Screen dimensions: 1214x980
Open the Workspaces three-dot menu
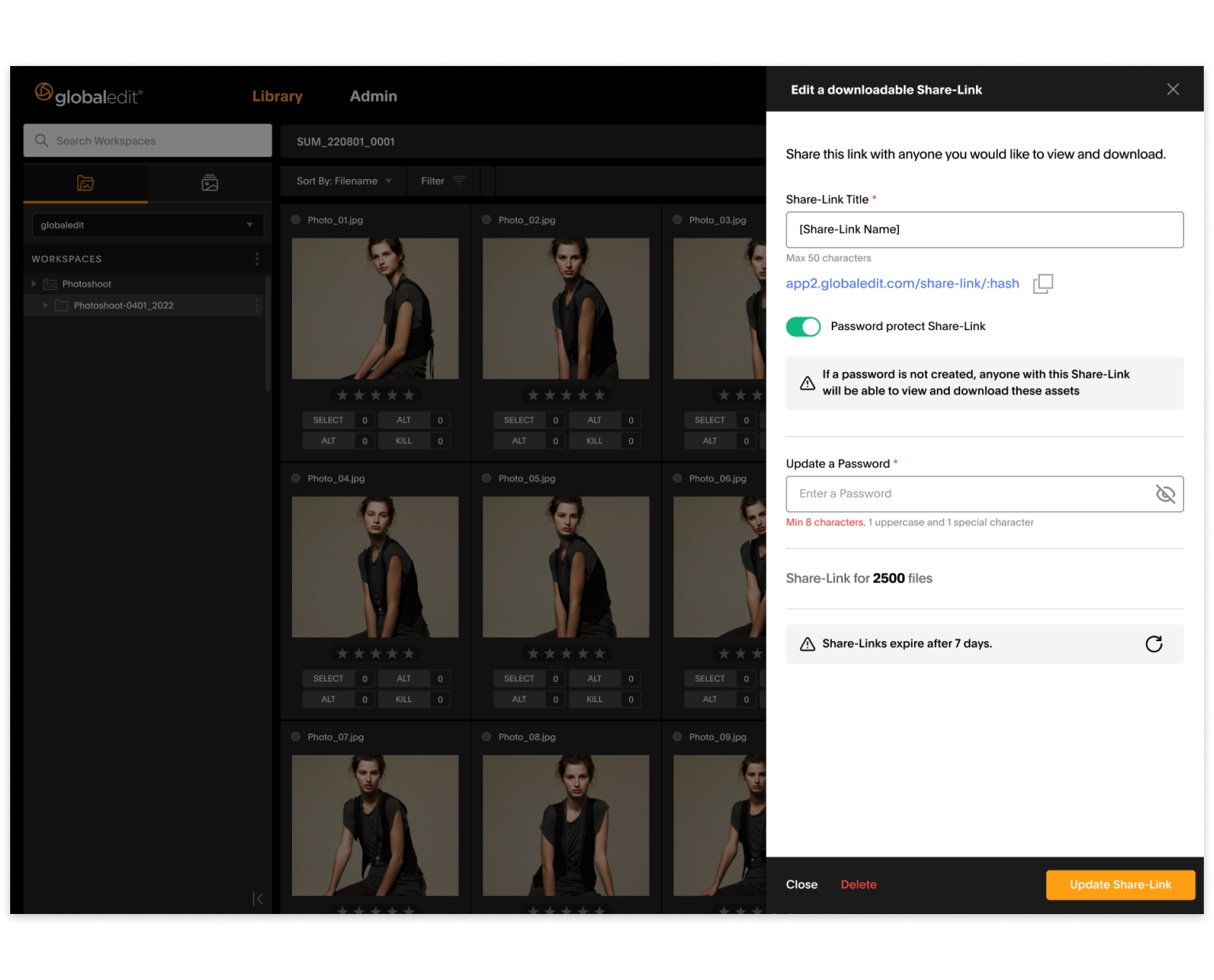pos(257,259)
